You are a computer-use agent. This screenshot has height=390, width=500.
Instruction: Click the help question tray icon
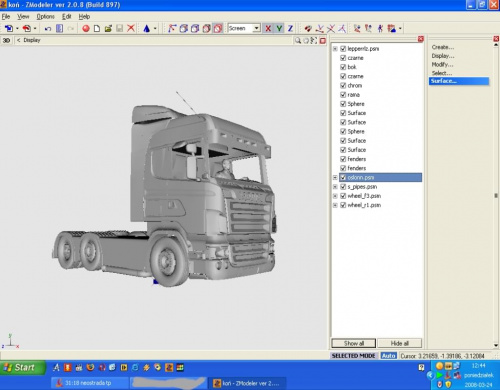point(421,367)
